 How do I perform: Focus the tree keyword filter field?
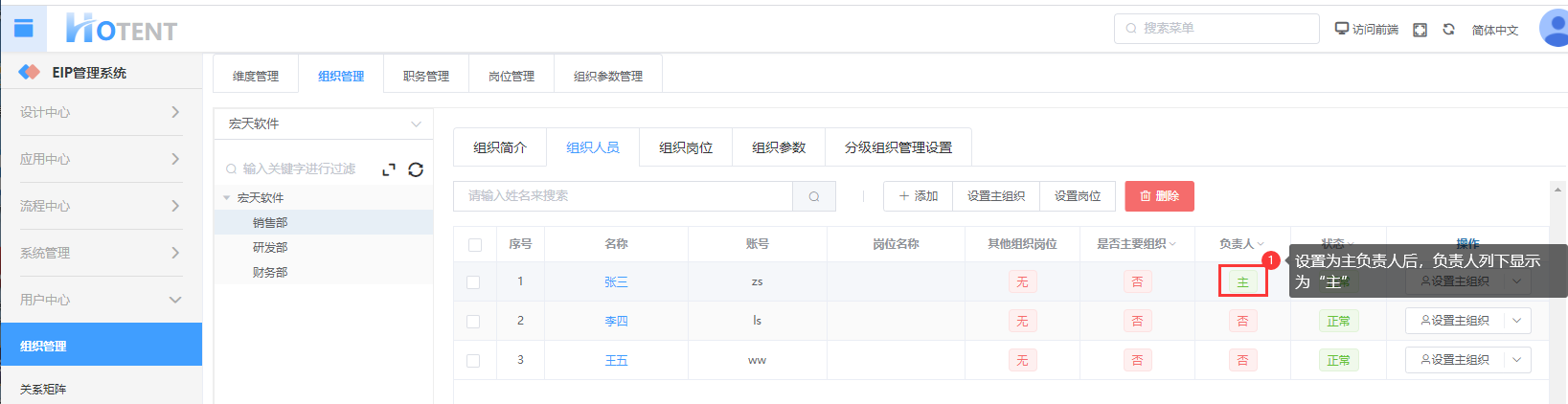click(x=300, y=169)
